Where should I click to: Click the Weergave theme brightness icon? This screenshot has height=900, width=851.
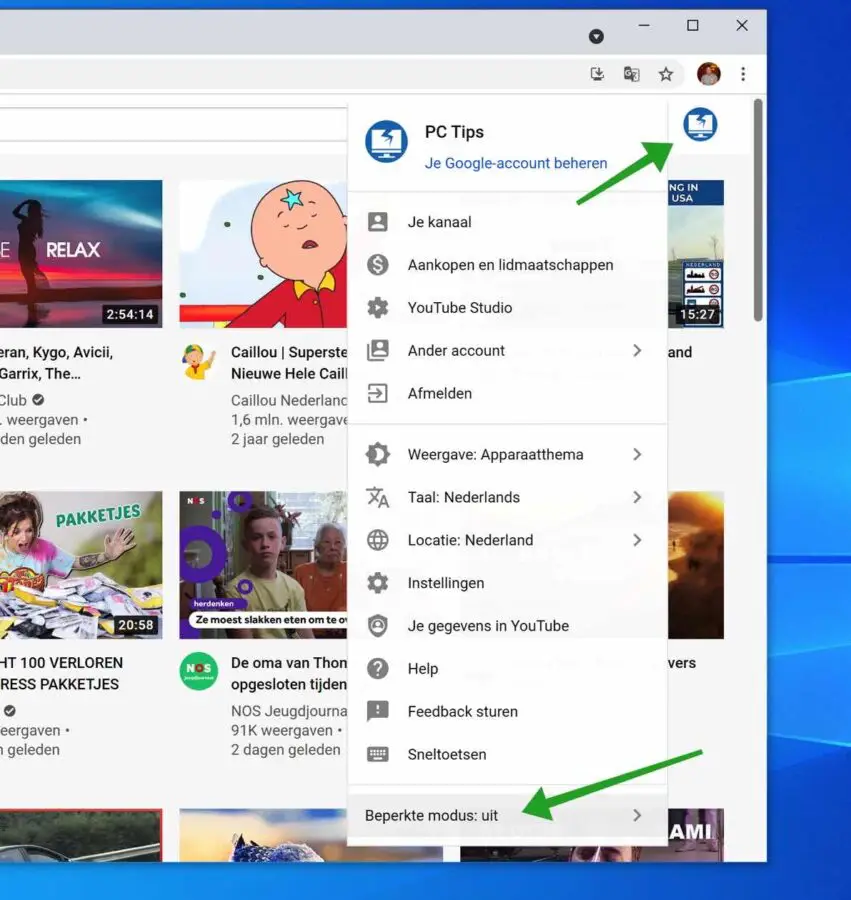coord(378,454)
